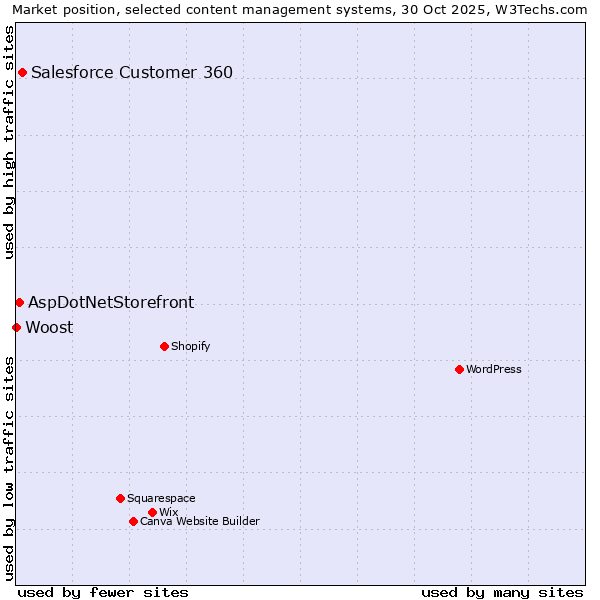Click the 'used by high traffic sites' axis label
Image resolution: width=600 pixels, height=600 pixels.
9,142
